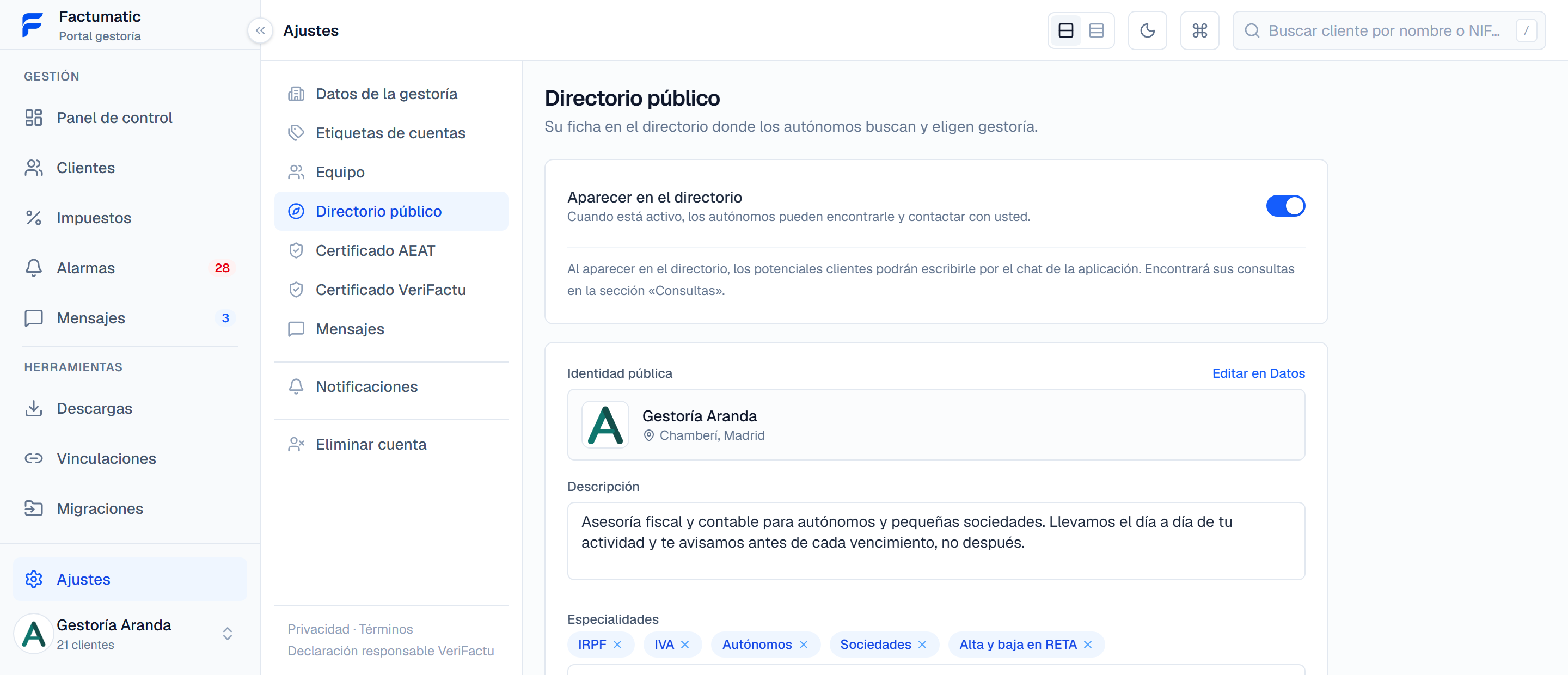The image size is (1568, 675).
Task: Click the Eliminar cuenta label
Action: pyautogui.click(x=371, y=444)
